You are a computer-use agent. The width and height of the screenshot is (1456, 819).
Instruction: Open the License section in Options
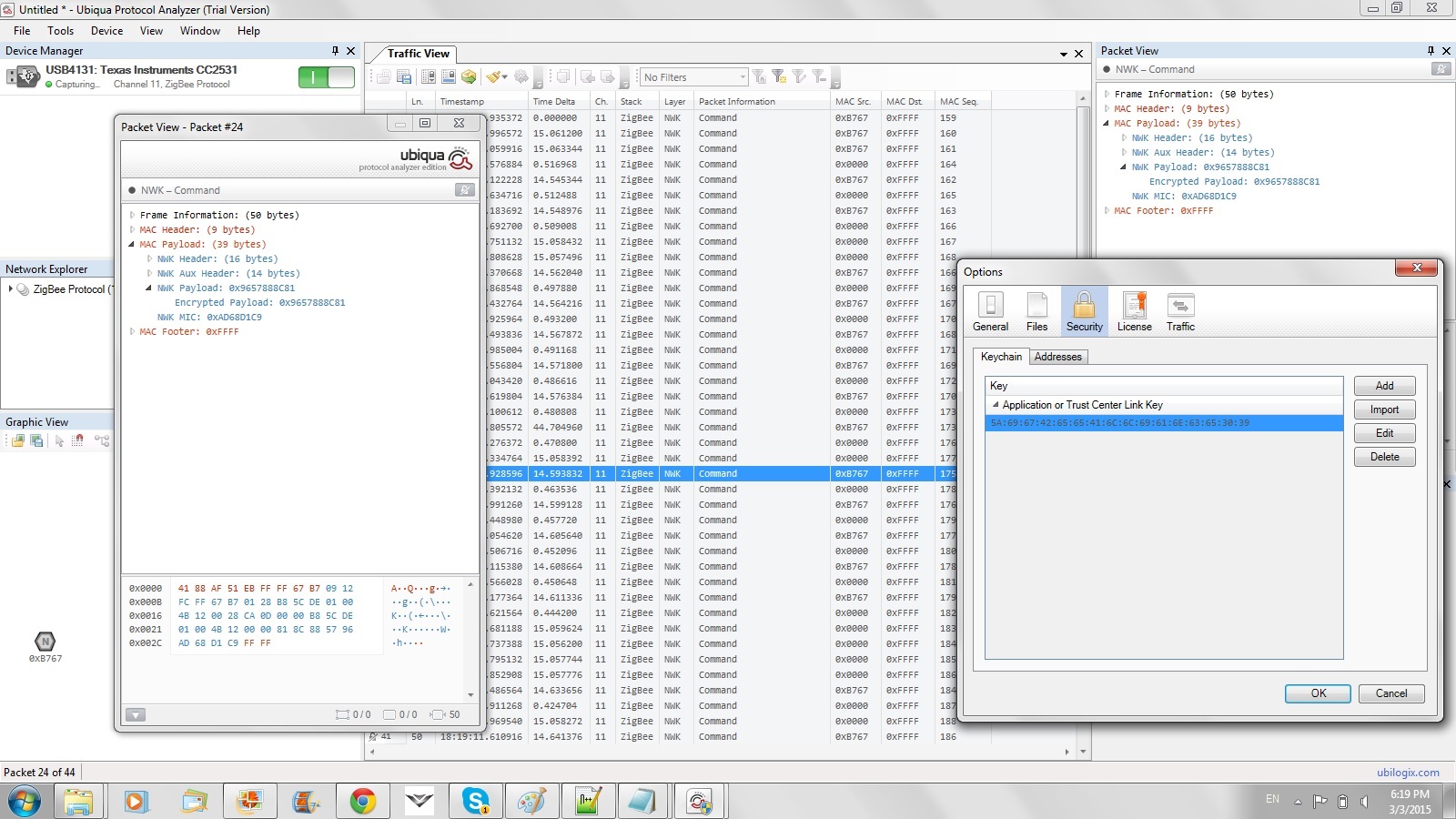pyautogui.click(x=1134, y=312)
